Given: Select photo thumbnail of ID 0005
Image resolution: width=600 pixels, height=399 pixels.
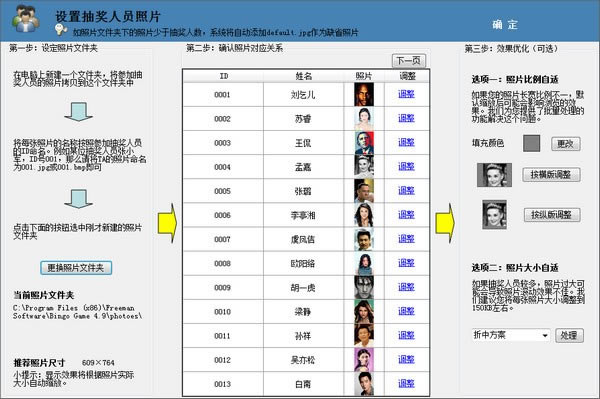Looking at the screenshot, I should (x=364, y=191).
